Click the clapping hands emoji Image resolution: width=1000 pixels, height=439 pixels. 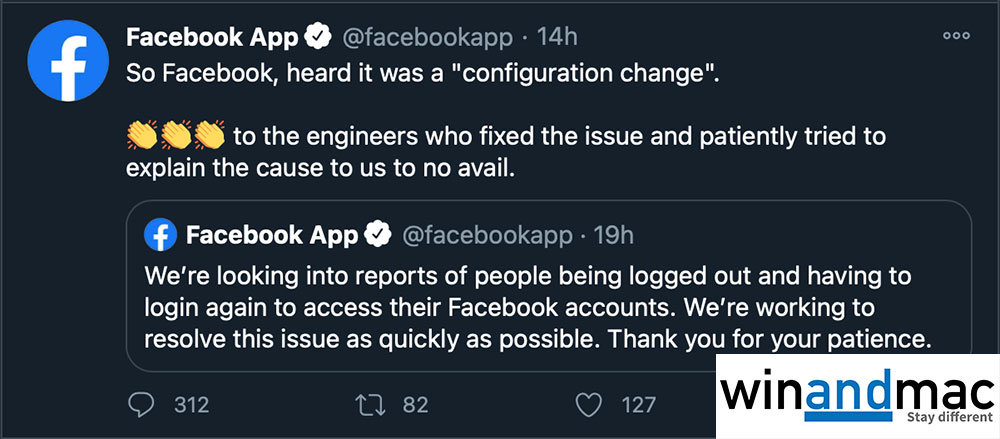pos(176,134)
